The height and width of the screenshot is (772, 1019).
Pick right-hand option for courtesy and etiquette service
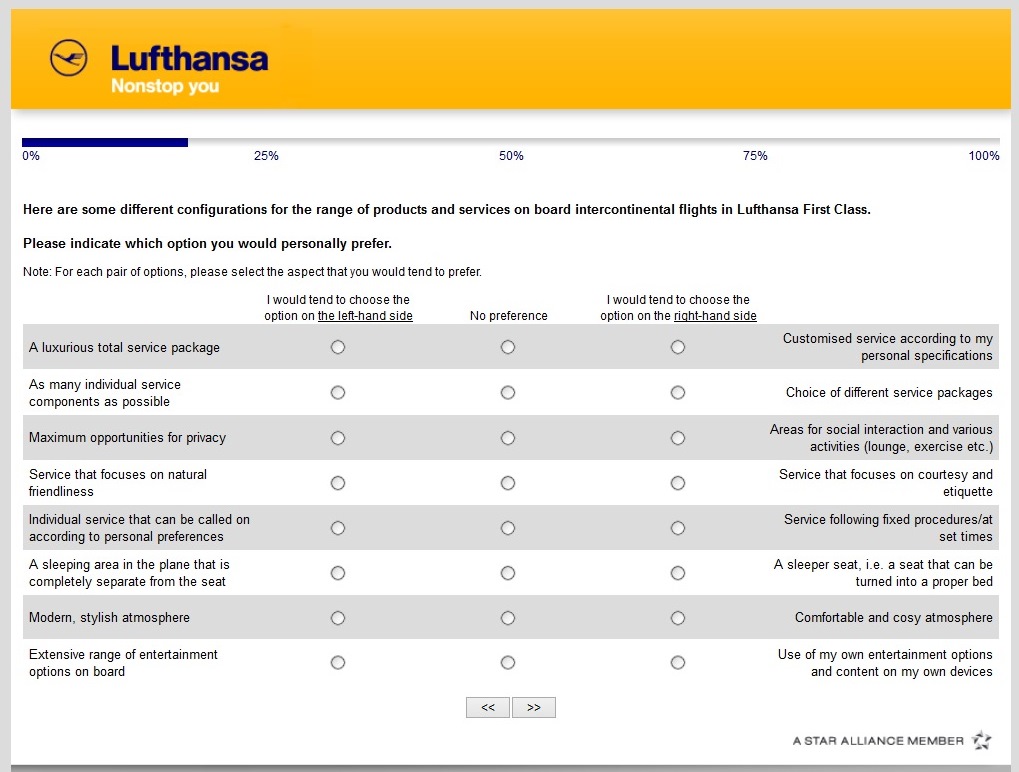pos(678,483)
